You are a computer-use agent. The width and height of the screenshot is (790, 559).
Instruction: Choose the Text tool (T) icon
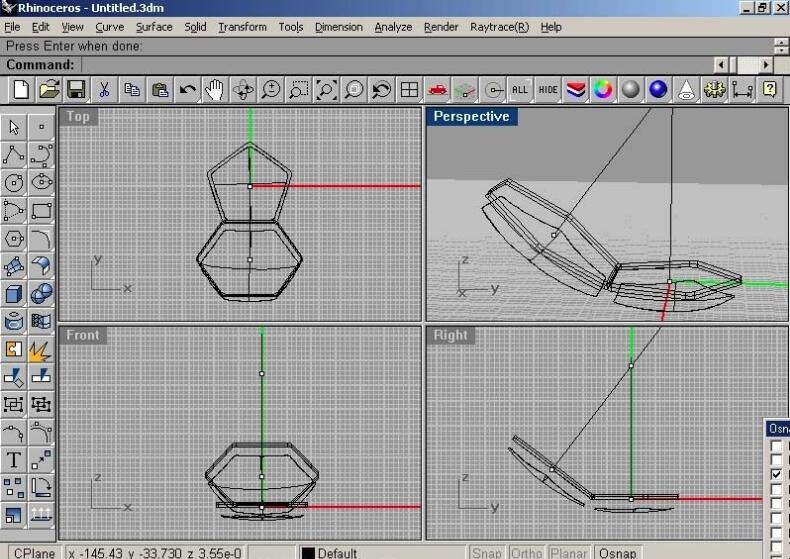(x=14, y=460)
